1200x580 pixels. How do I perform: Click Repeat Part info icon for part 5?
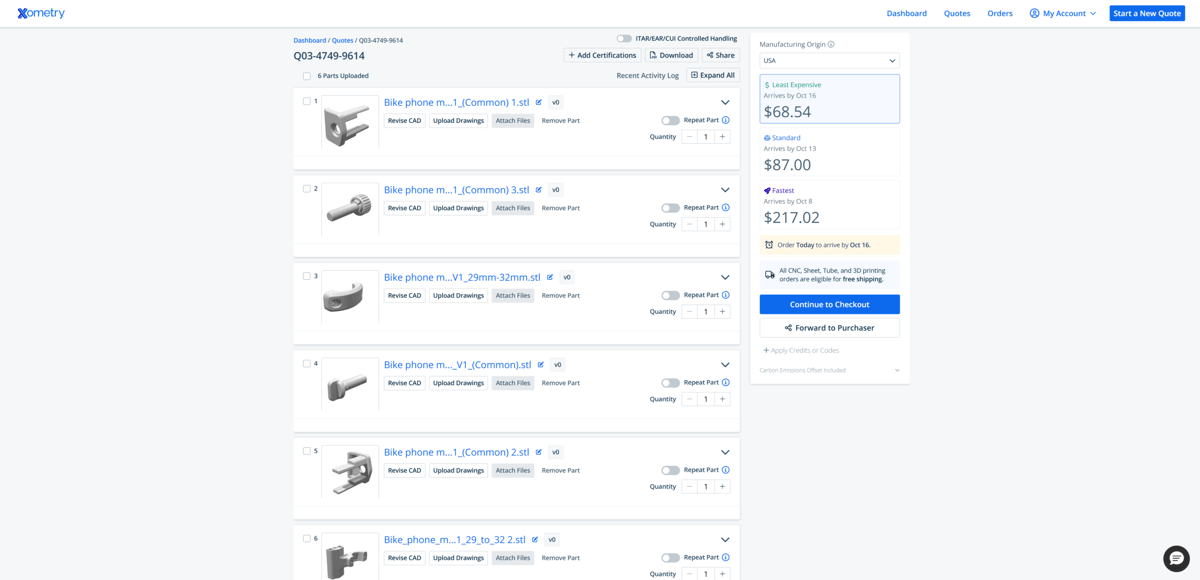click(726, 470)
